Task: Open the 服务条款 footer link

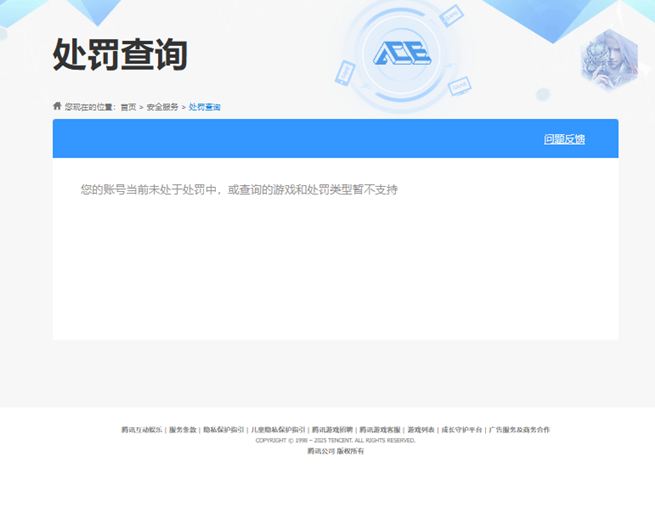Action: coord(182,430)
